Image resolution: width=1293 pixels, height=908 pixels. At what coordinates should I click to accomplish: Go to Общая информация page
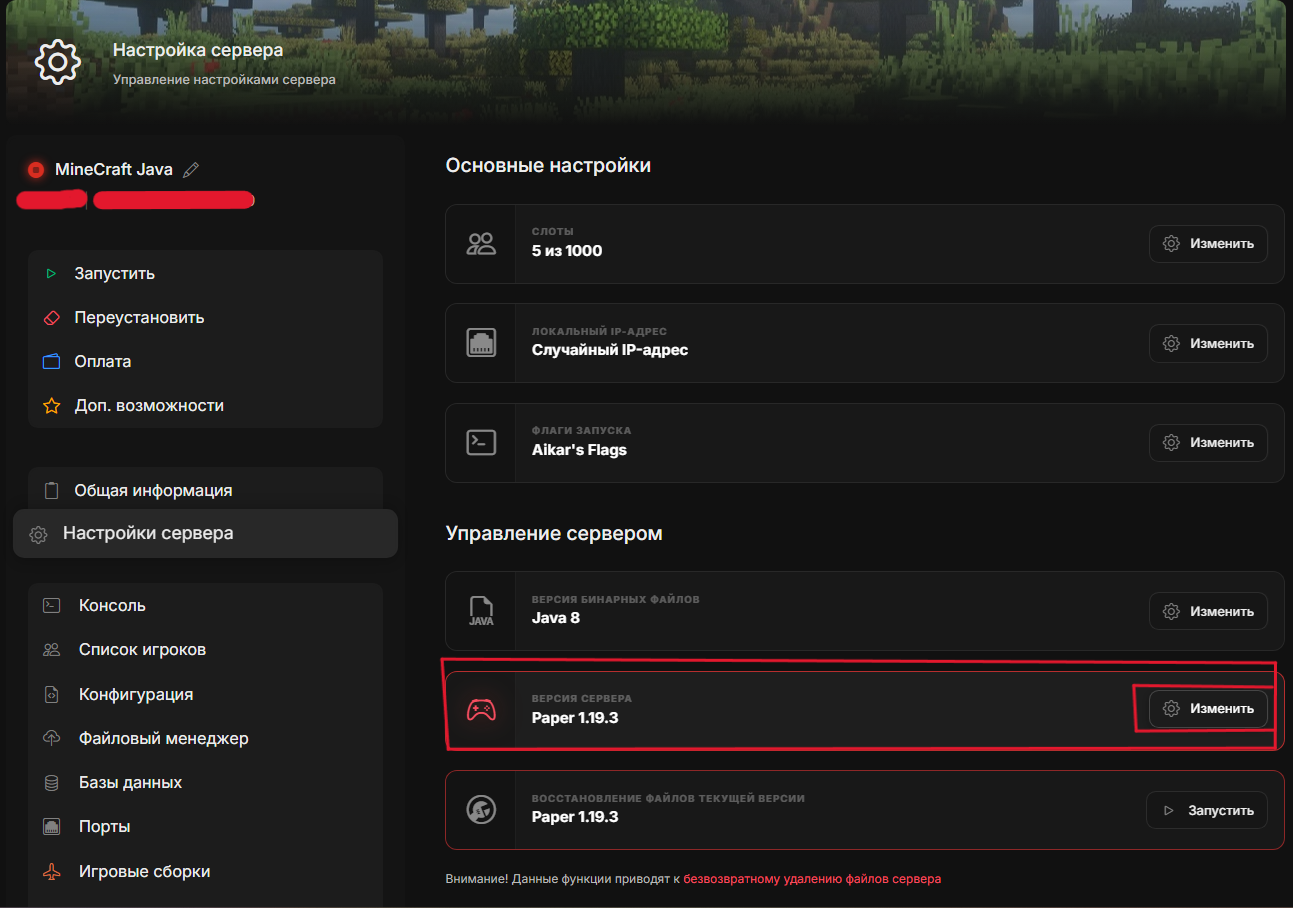point(205,491)
